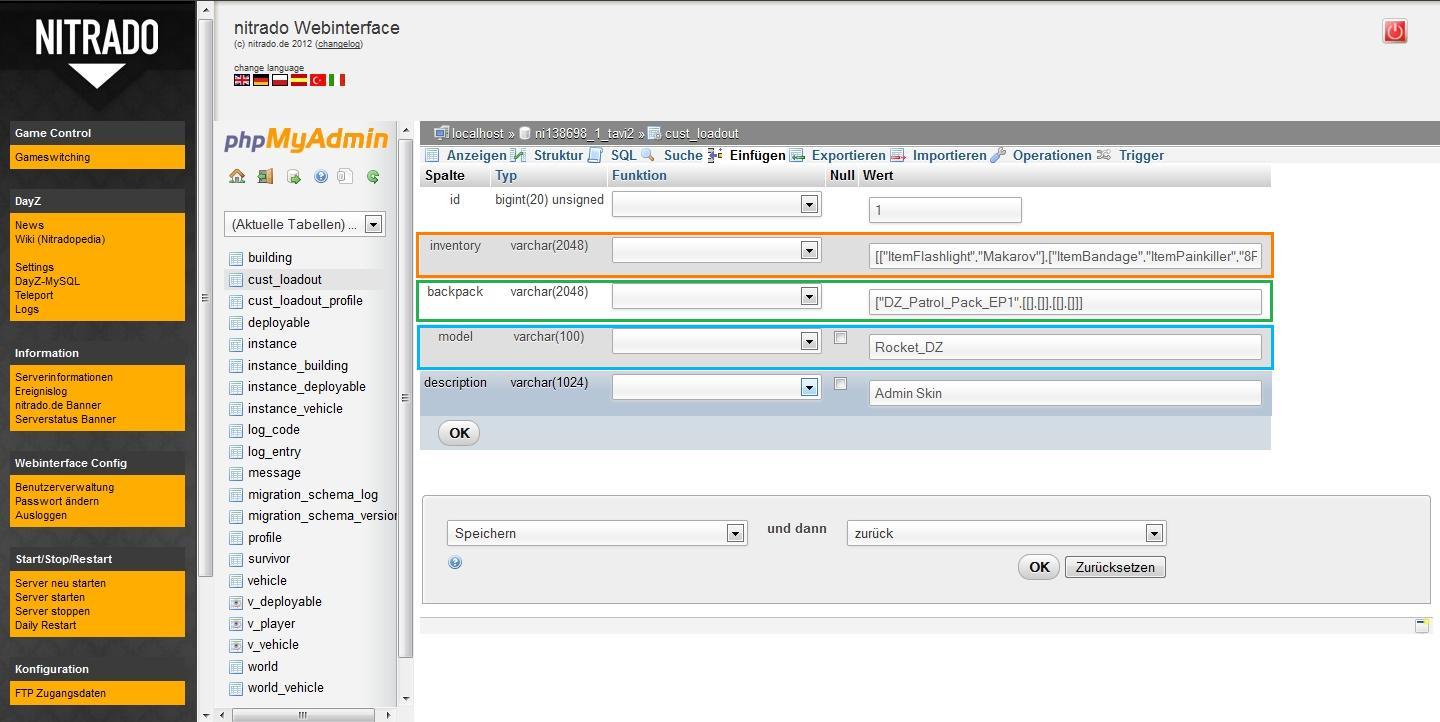This screenshot has width=1440, height=722.
Task: Click the Zurücksetzen button
Action: tap(1115, 567)
